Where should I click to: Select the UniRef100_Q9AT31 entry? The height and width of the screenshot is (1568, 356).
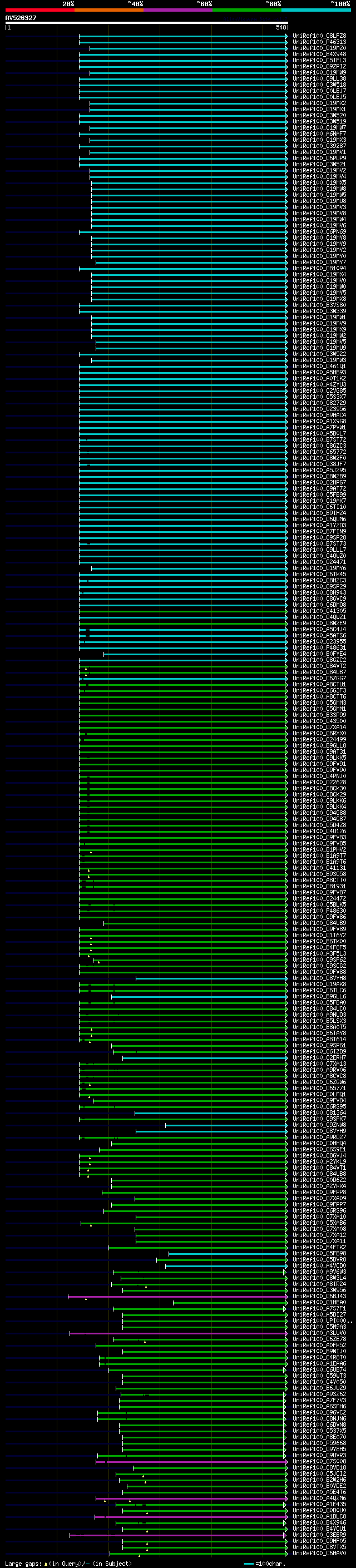[x=319, y=752]
